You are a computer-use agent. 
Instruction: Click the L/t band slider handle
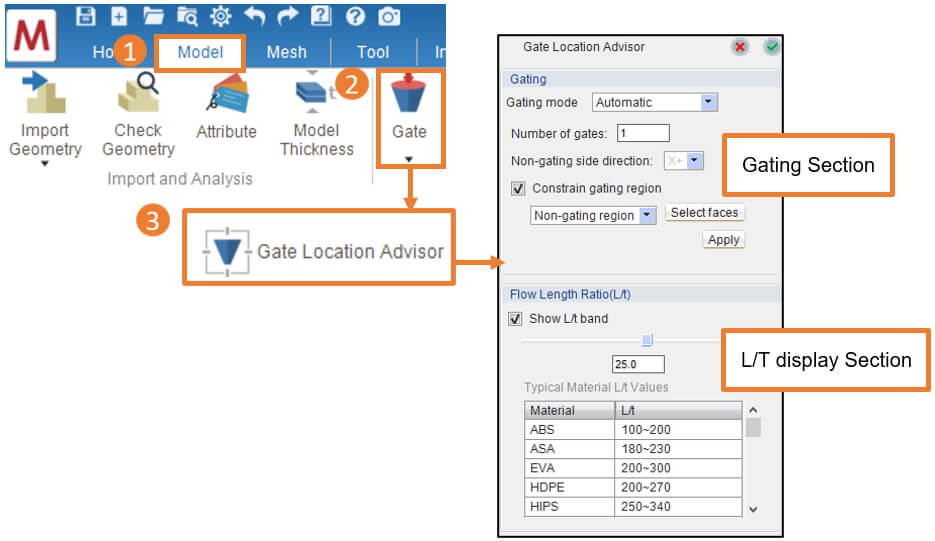(647, 341)
